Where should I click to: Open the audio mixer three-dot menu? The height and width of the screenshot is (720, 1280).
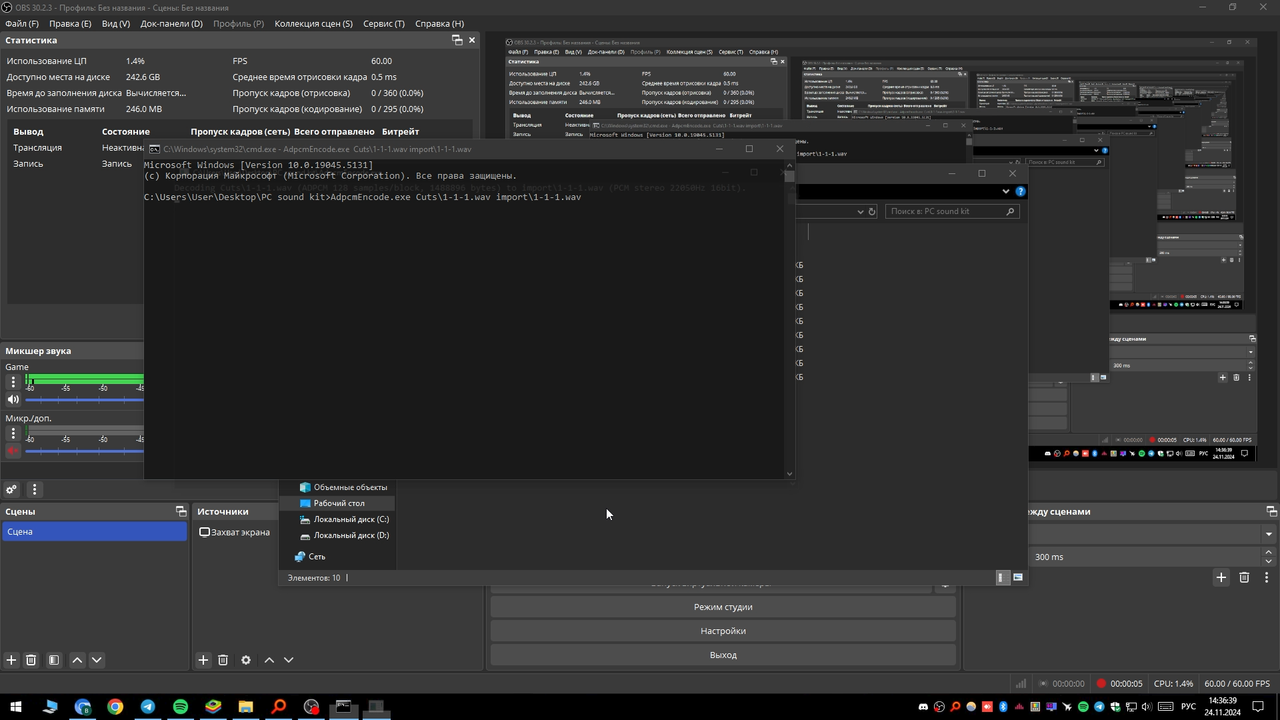(34, 490)
